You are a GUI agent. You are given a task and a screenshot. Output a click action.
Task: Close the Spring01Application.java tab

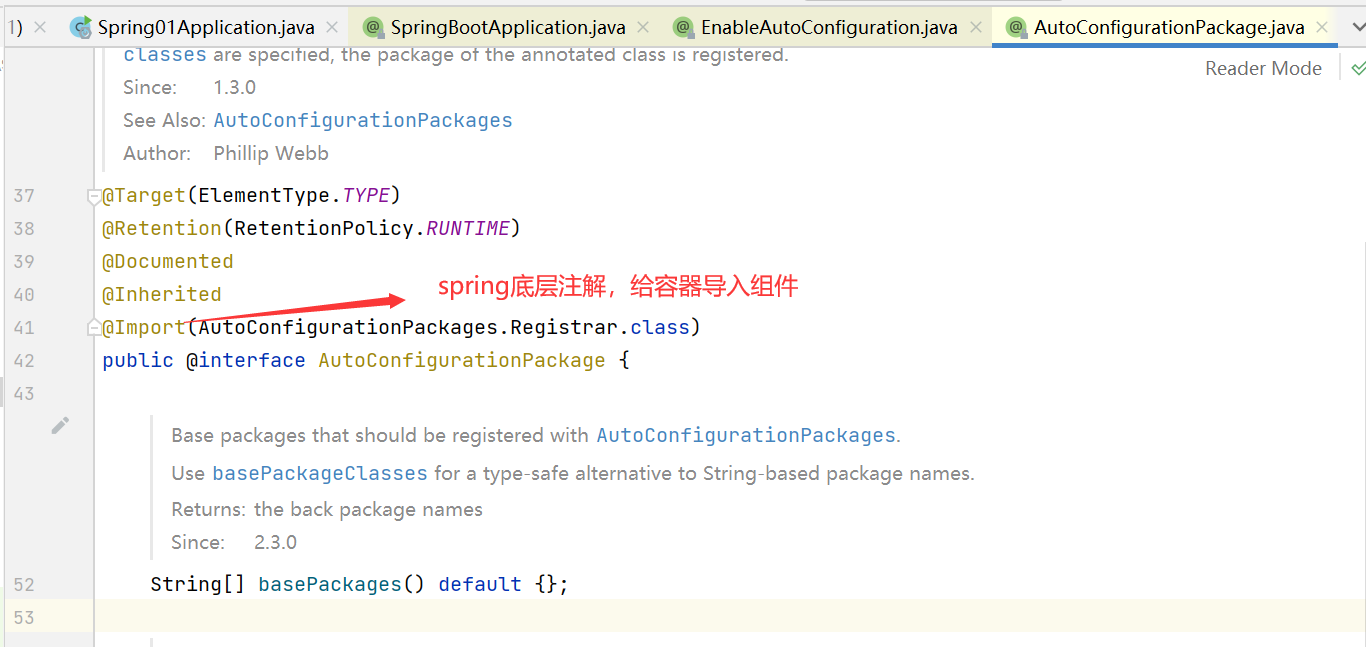click(332, 27)
